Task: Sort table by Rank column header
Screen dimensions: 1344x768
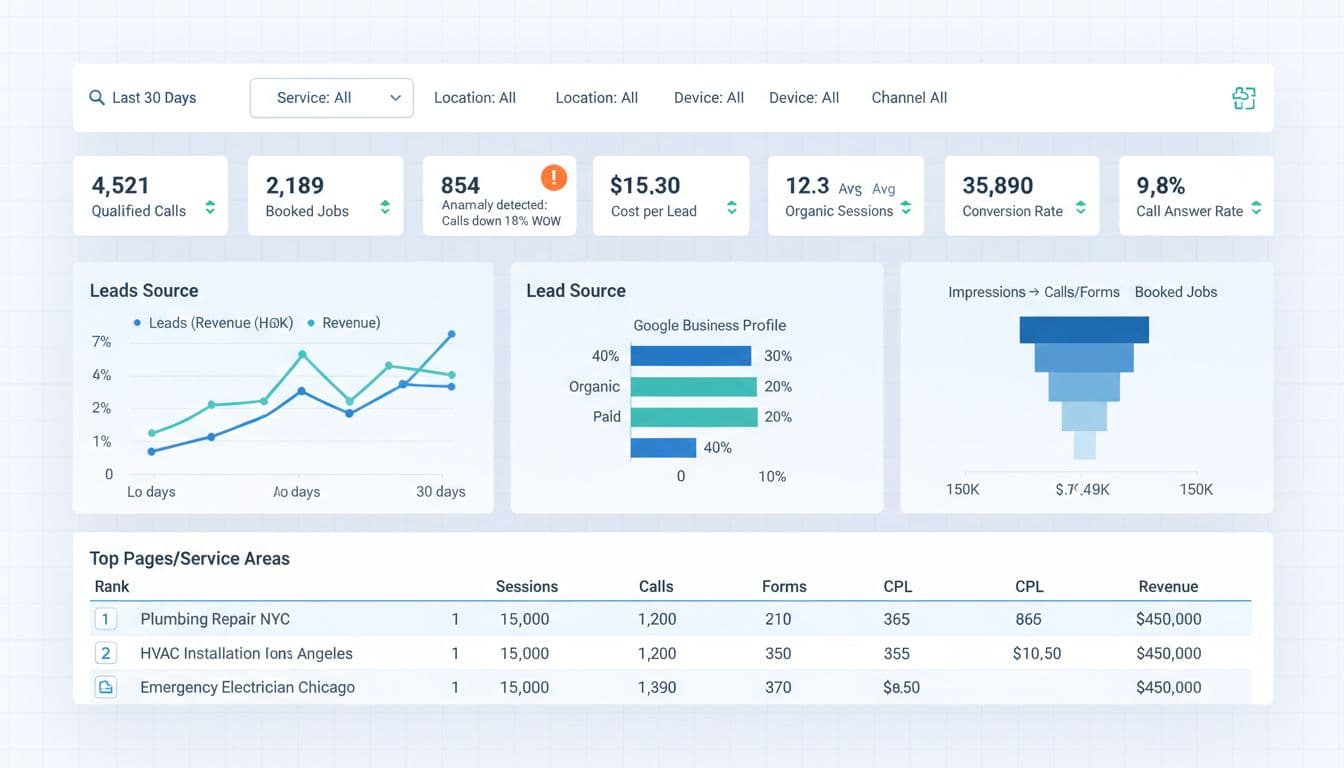Action: point(112,587)
